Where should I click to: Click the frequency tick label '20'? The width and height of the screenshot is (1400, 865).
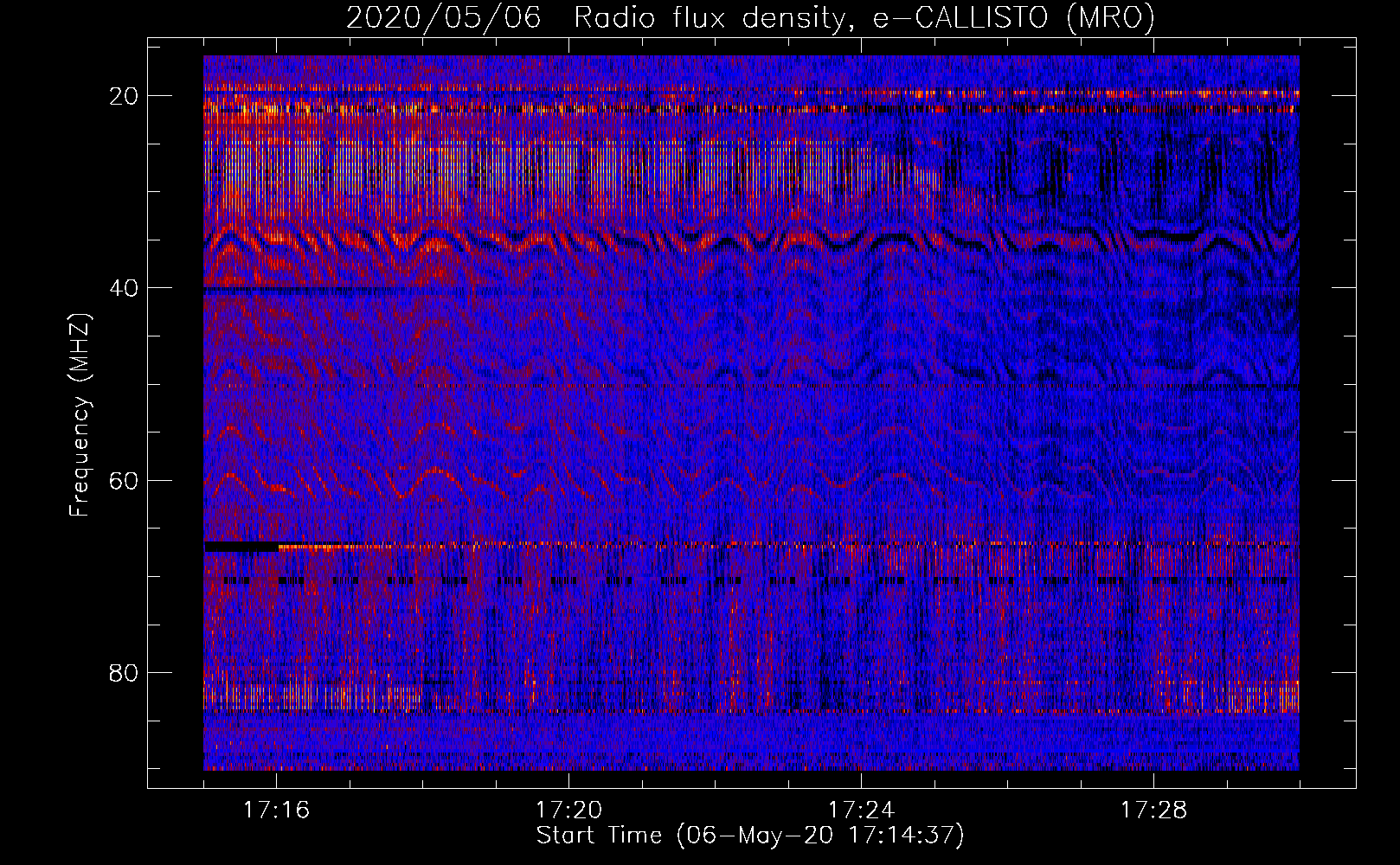click(x=124, y=96)
